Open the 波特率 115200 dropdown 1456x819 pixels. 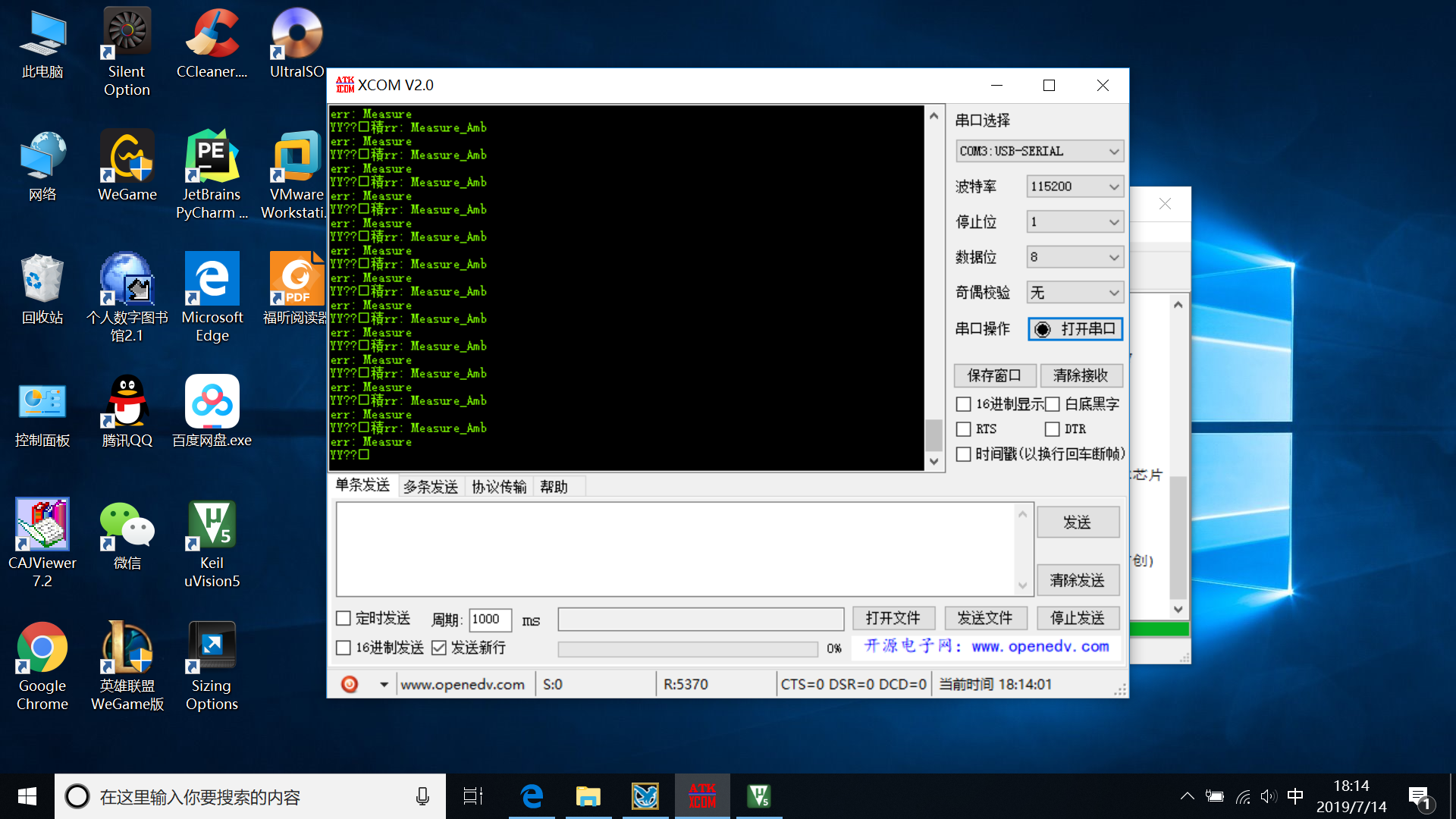tap(1075, 187)
